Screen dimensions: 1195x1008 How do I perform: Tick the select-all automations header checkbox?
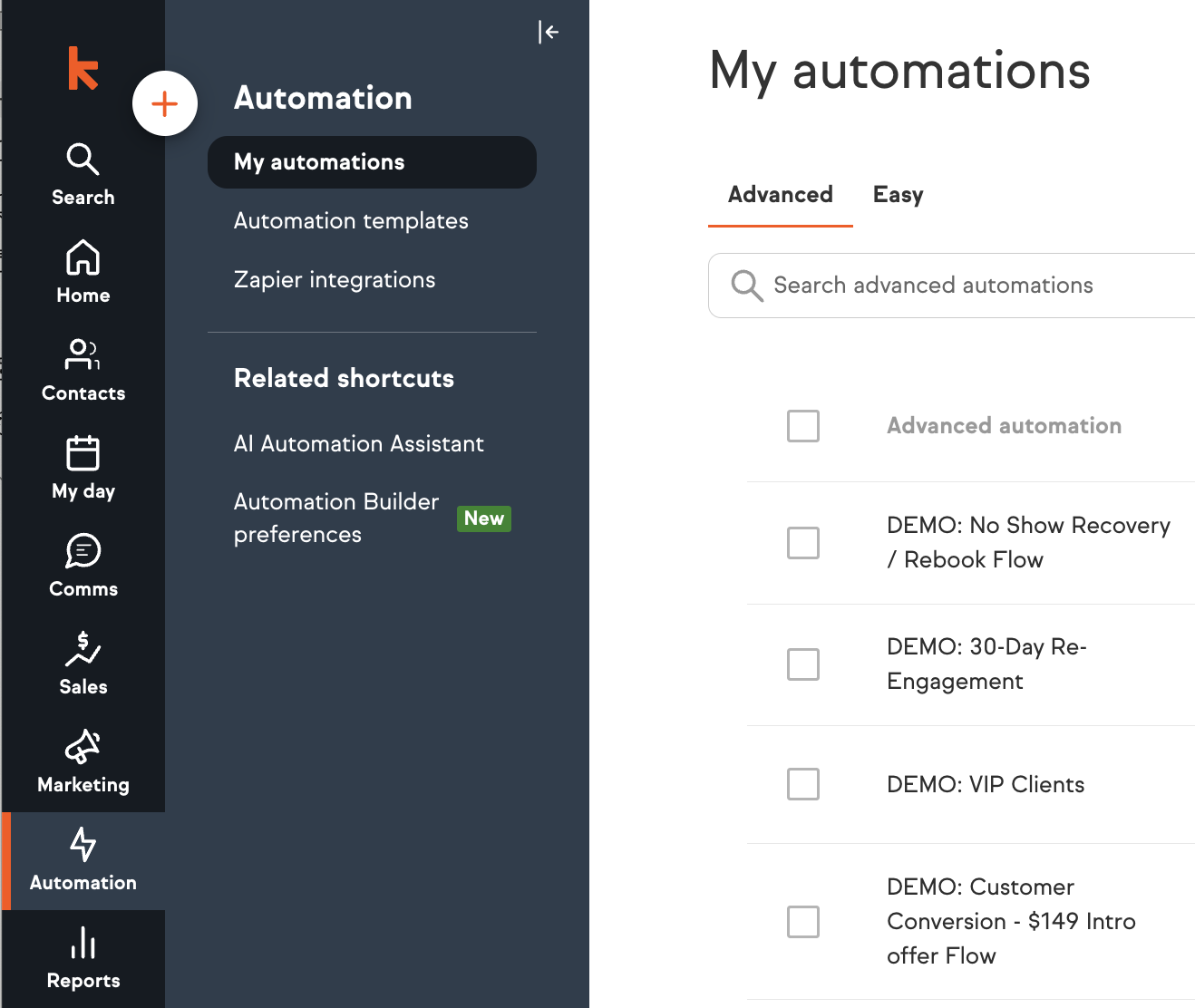pos(802,426)
